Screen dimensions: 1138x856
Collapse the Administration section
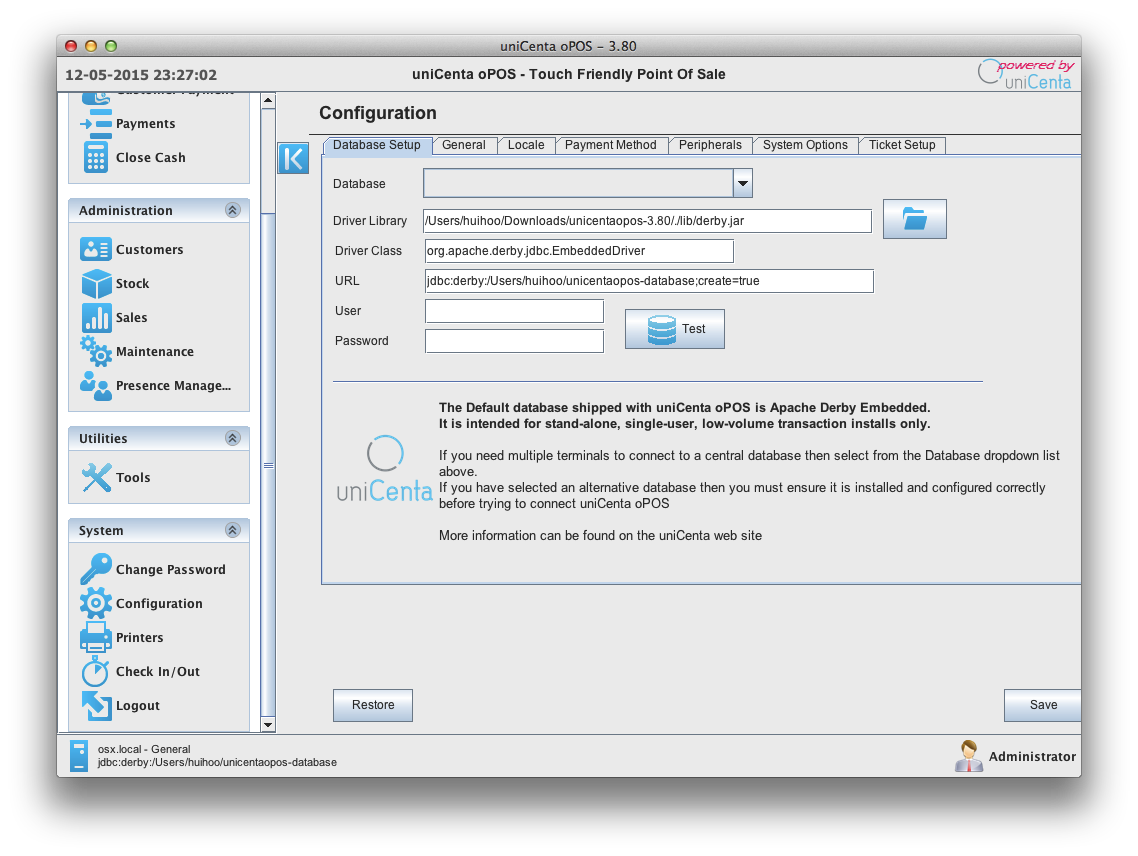pyautogui.click(x=232, y=211)
